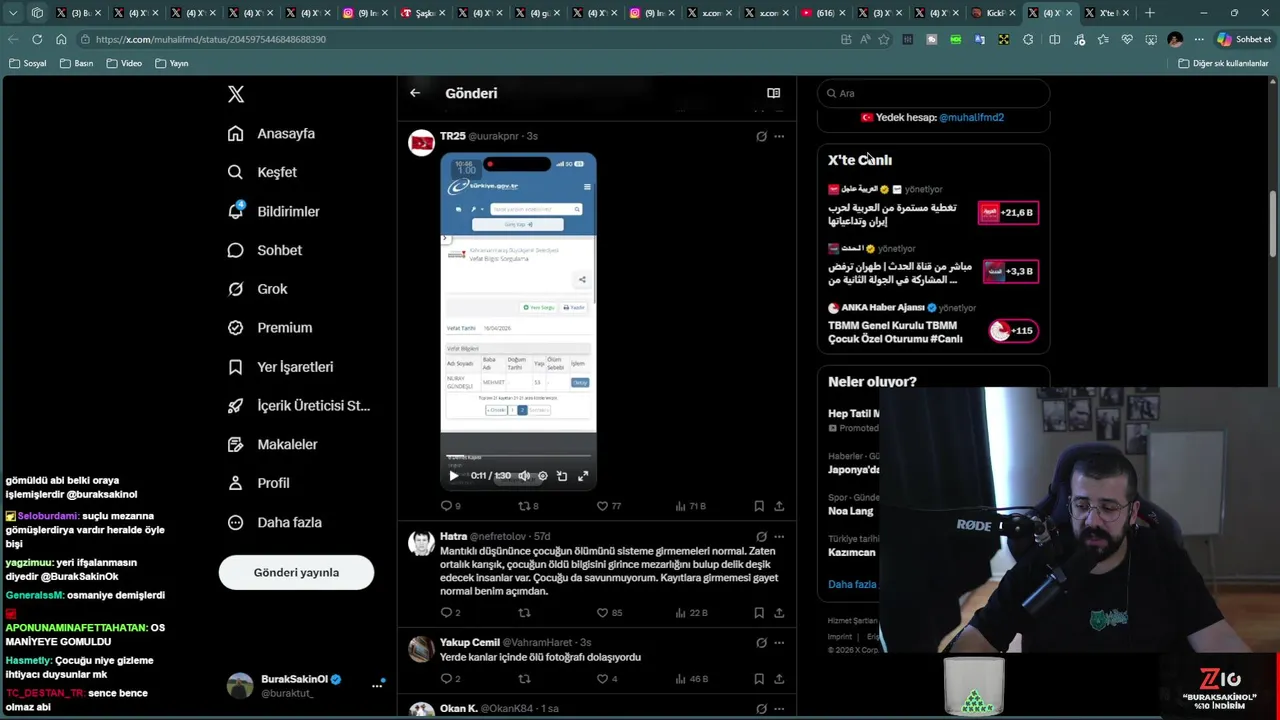The height and width of the screenshot is (720, 1280).
Task: Open Sohbet et Copilot button
Action: [1244, 39]
